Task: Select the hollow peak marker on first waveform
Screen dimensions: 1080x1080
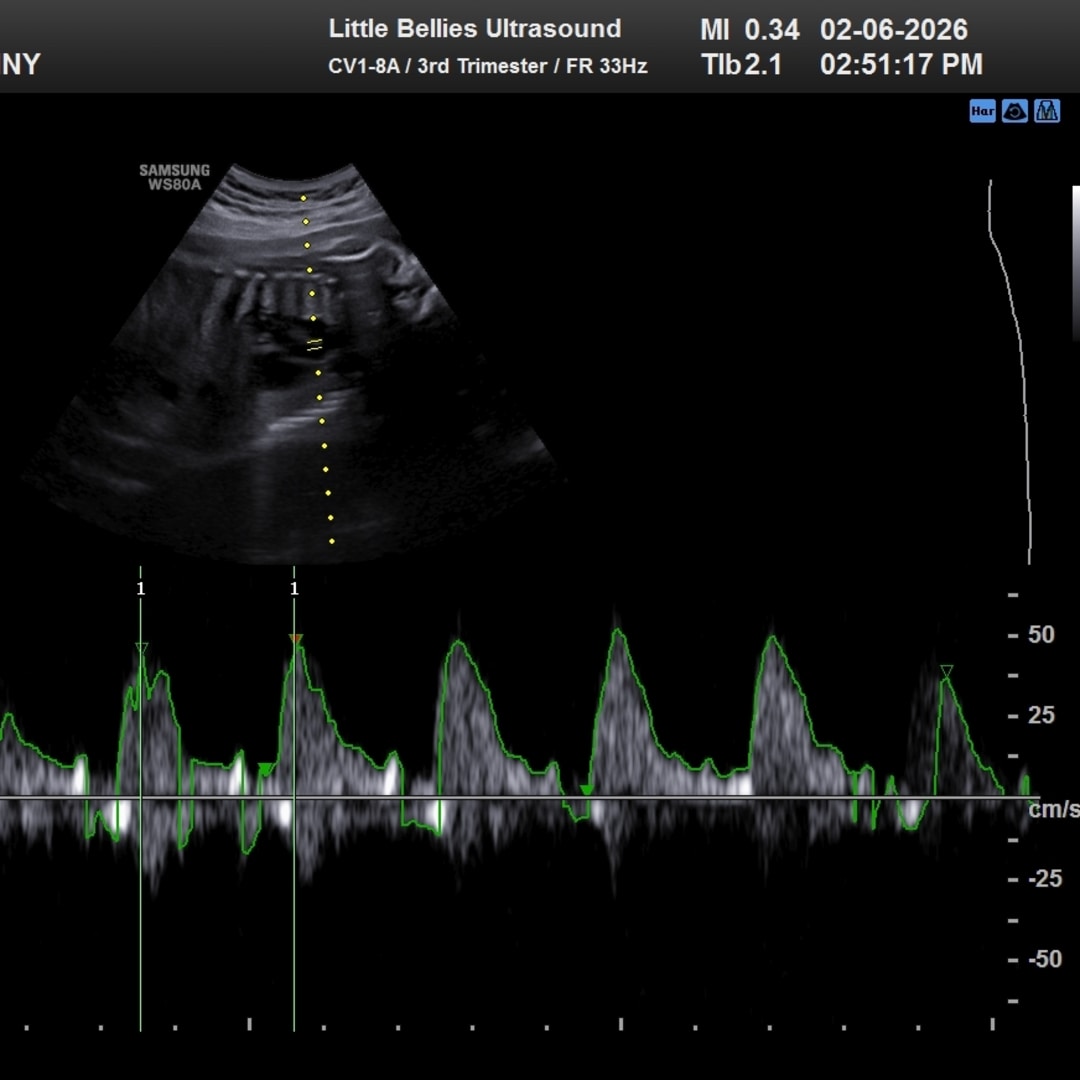Action: 141,649
